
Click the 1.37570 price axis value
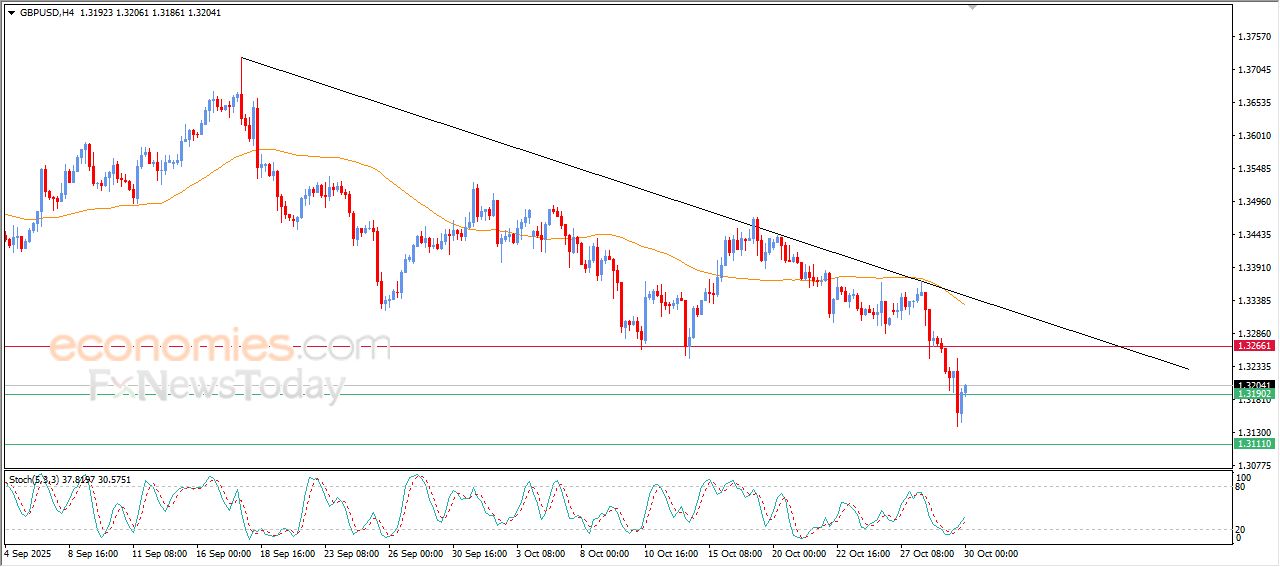tap(1253, 37)
